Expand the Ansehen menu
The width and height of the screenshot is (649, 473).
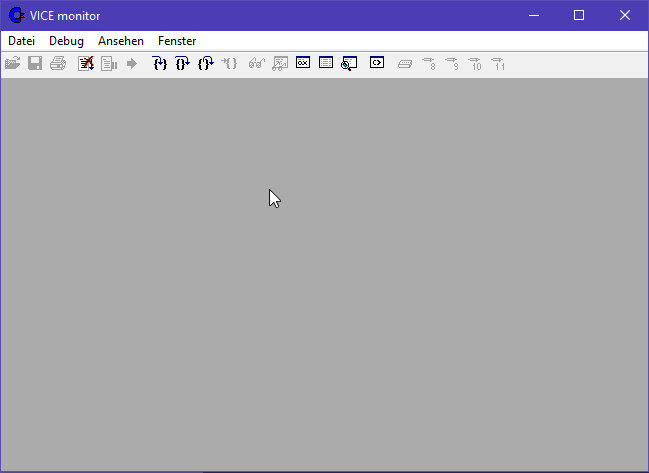tap(121, 41)
